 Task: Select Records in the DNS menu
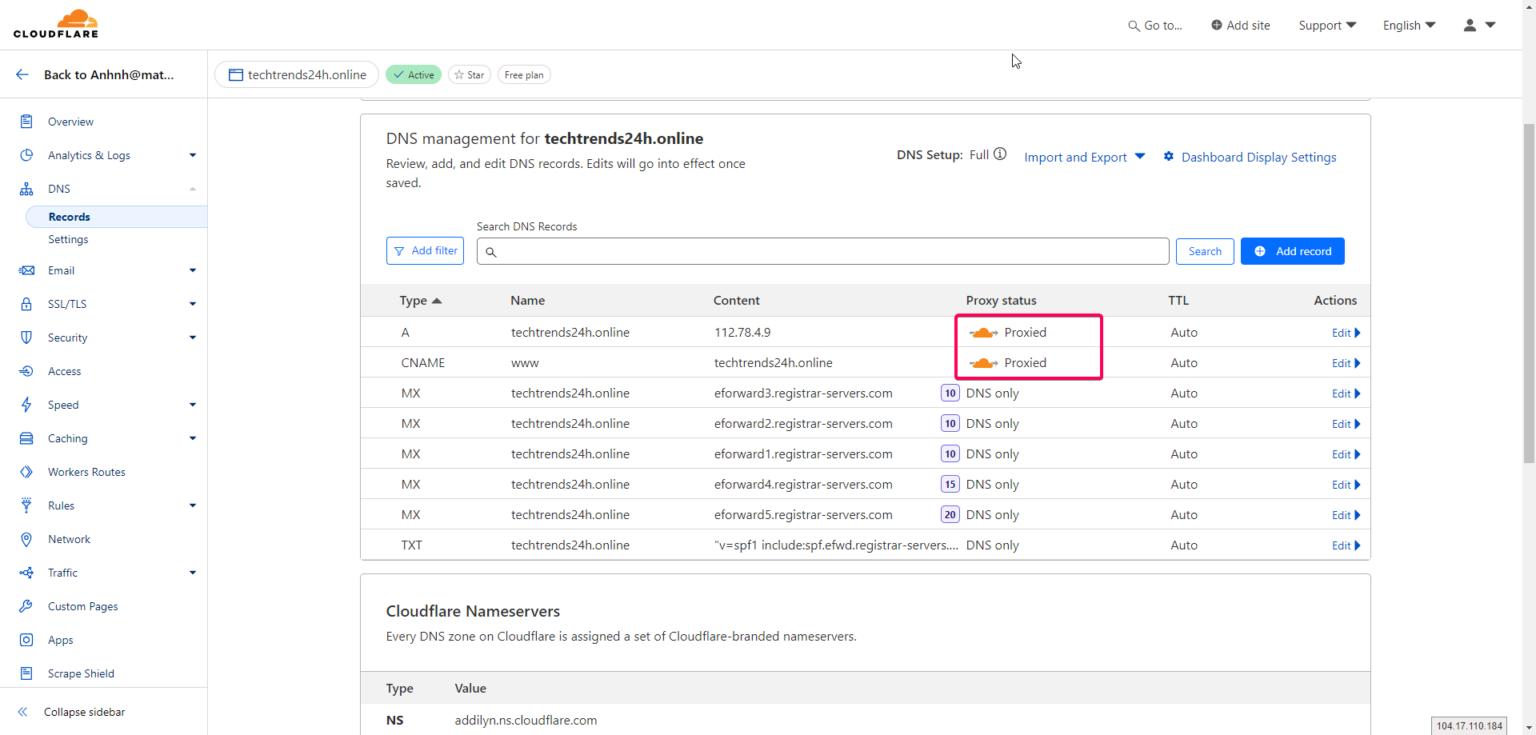pyautogui.click(x=69, y=216)
